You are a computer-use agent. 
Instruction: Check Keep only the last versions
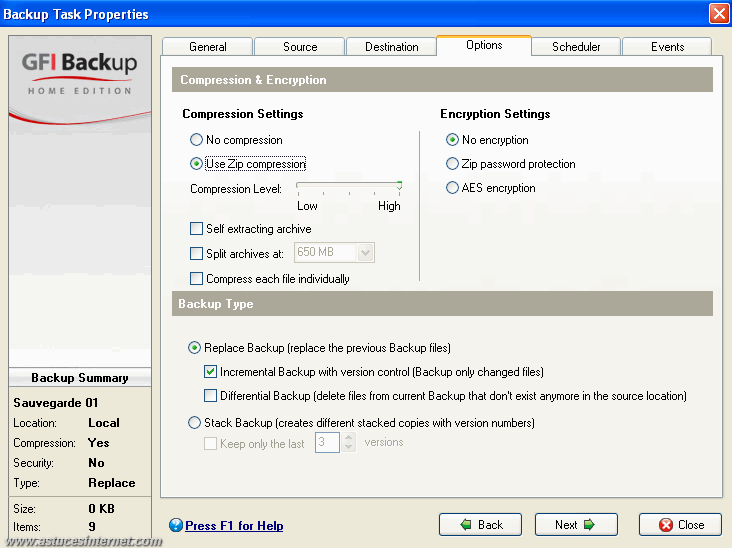click(x=211, y=443)
